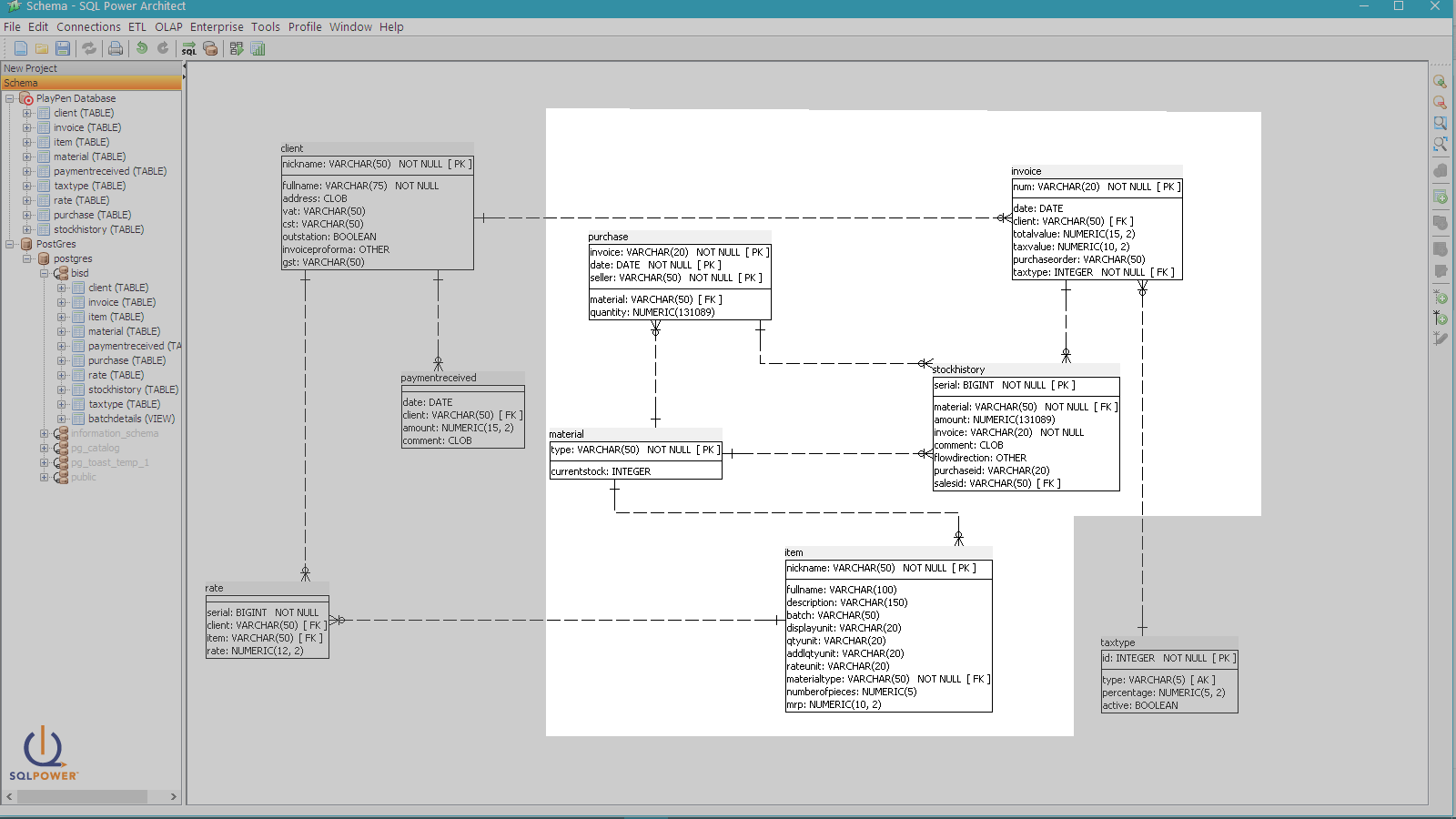This screenshot has width=1456, height=819.
Task: Select rate (TABLE) under bisd schema
Action: (x=116, y=375)
